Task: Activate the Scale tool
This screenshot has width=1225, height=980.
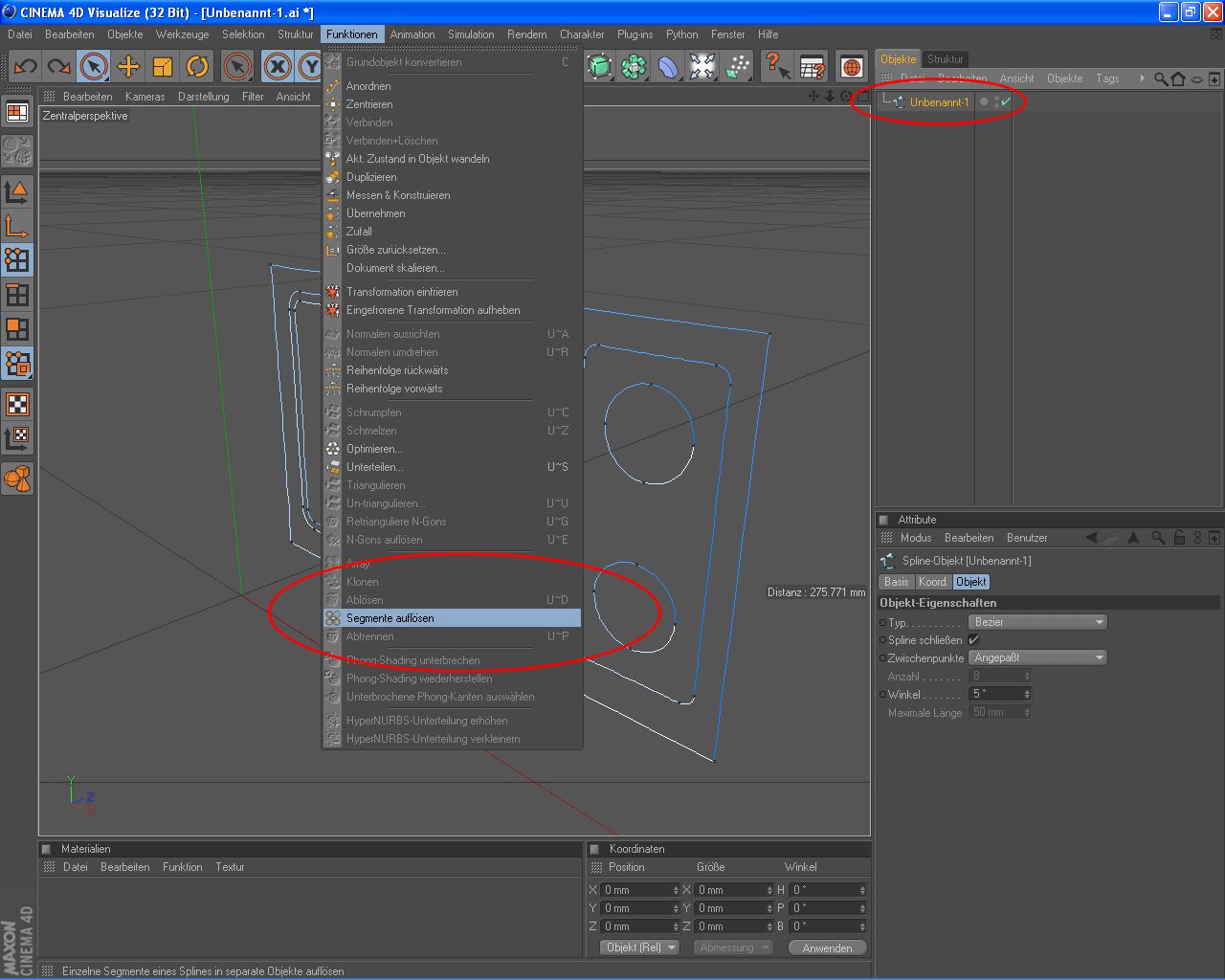Action: coord(163,66)
